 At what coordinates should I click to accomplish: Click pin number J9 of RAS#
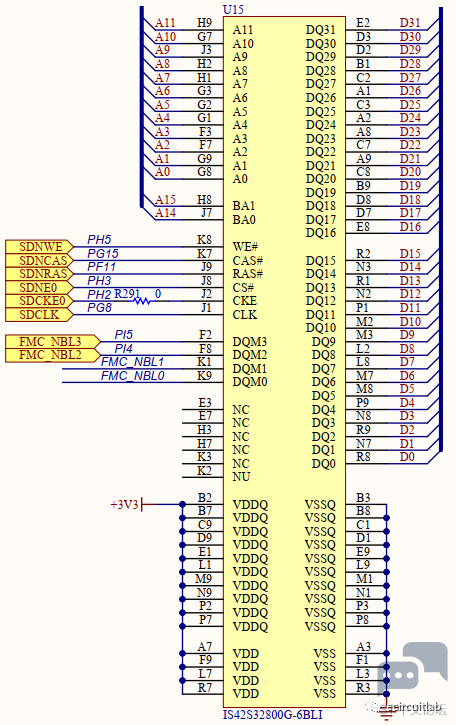(206, 267)
